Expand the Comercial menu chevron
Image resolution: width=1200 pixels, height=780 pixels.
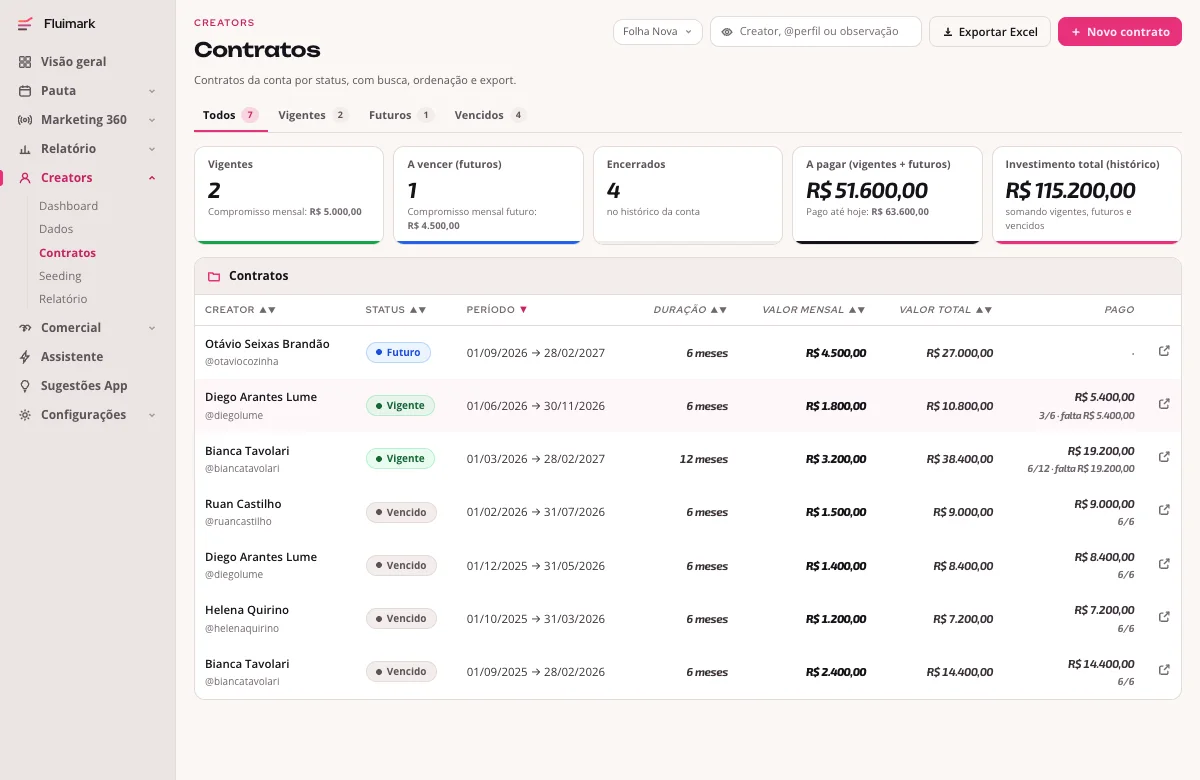click(x=152, y=328)
